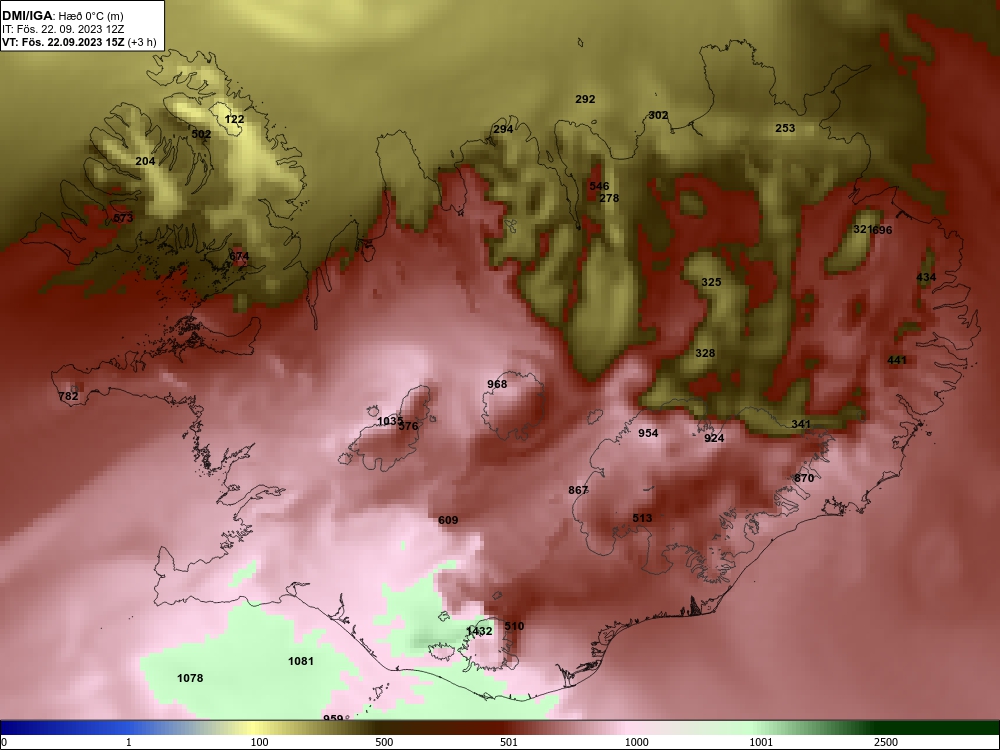
Task: Click the map value 434
Action: click(926, 277)
